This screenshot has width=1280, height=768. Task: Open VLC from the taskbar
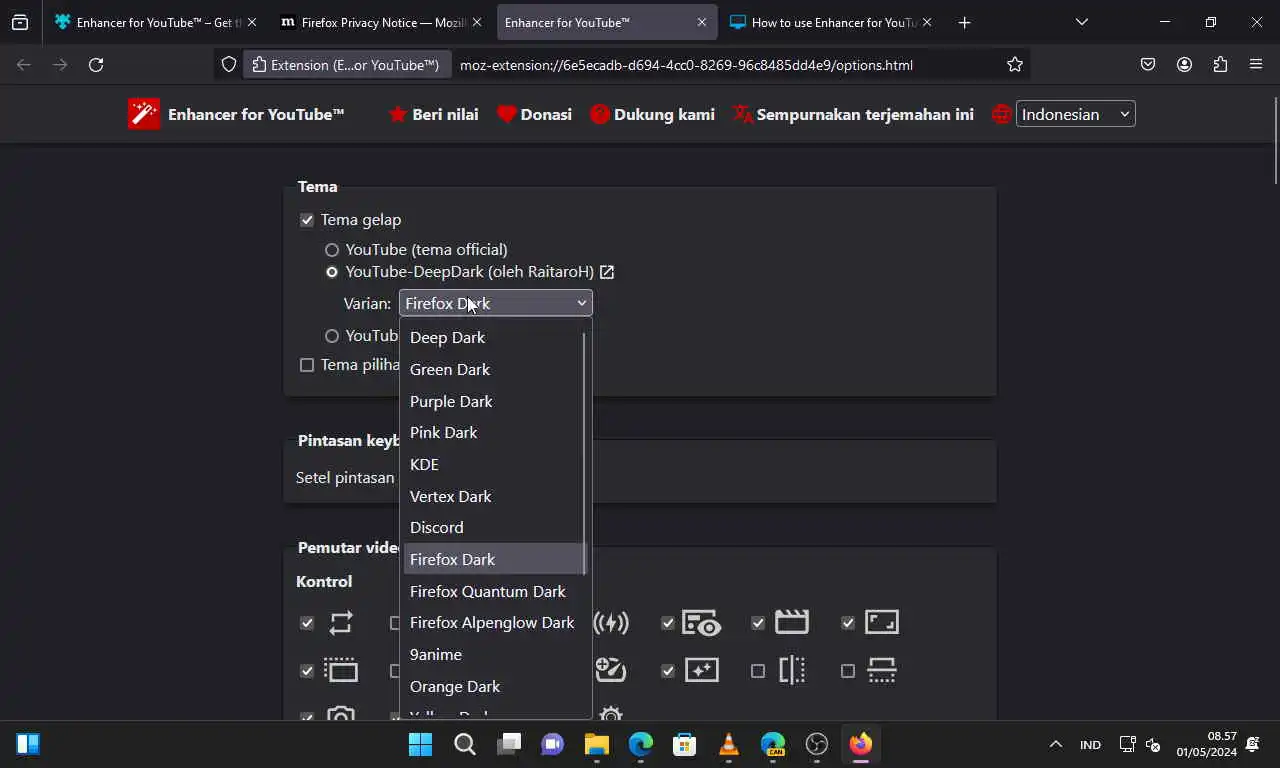729,744
